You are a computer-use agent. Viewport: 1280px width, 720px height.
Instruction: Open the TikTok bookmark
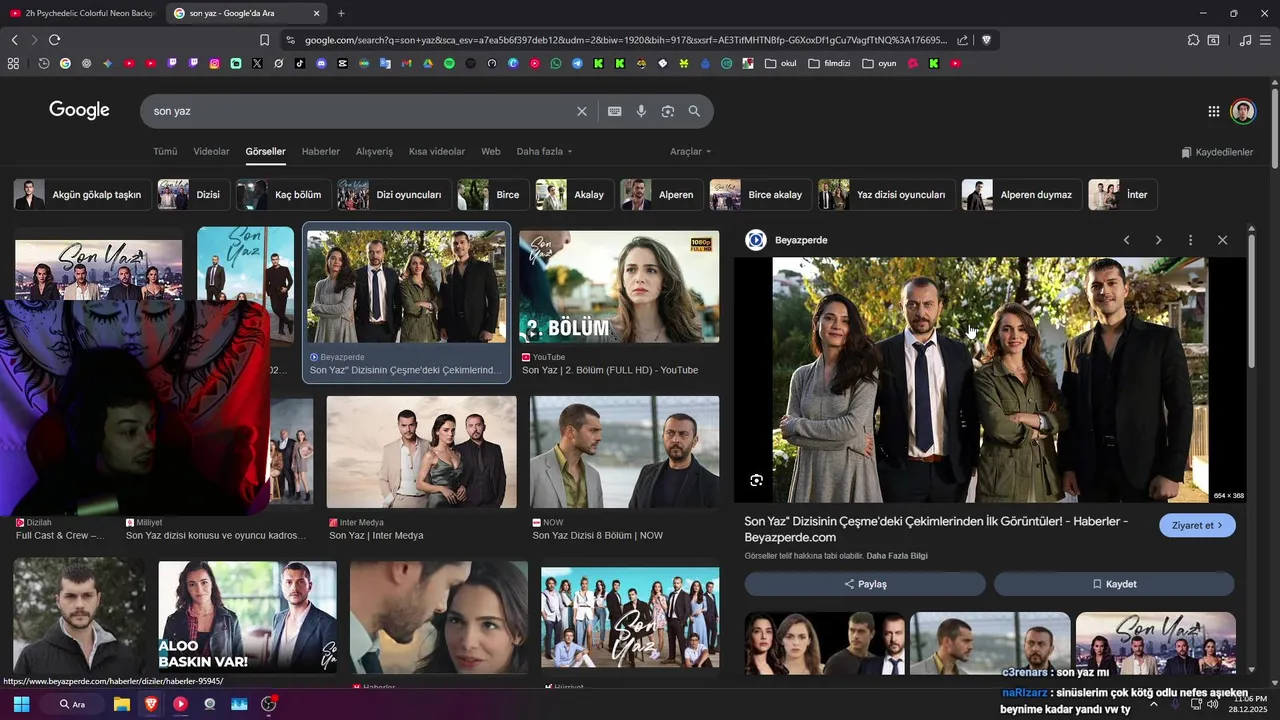click(300, 63)
